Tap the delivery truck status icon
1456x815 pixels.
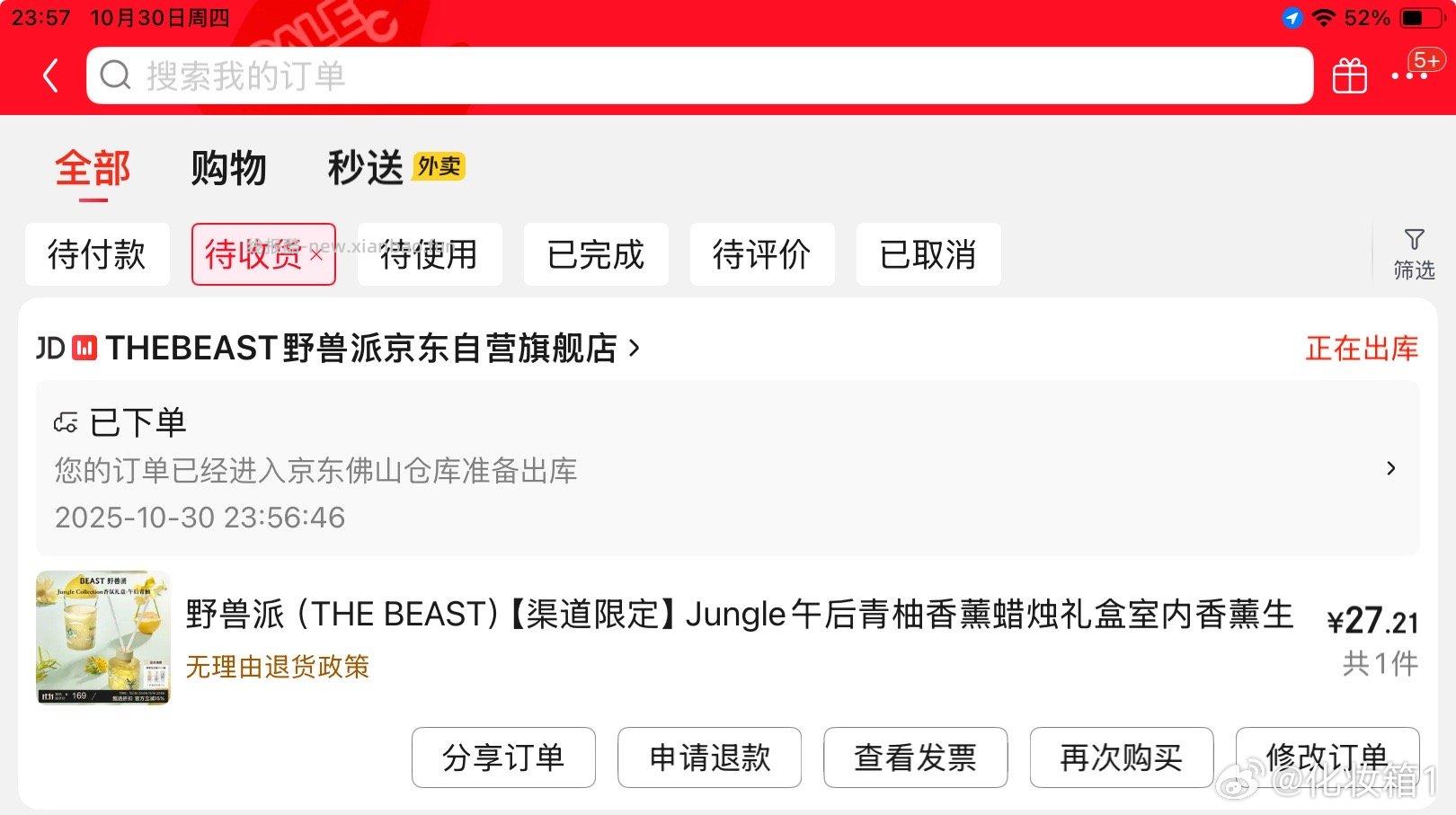(66, 422)
